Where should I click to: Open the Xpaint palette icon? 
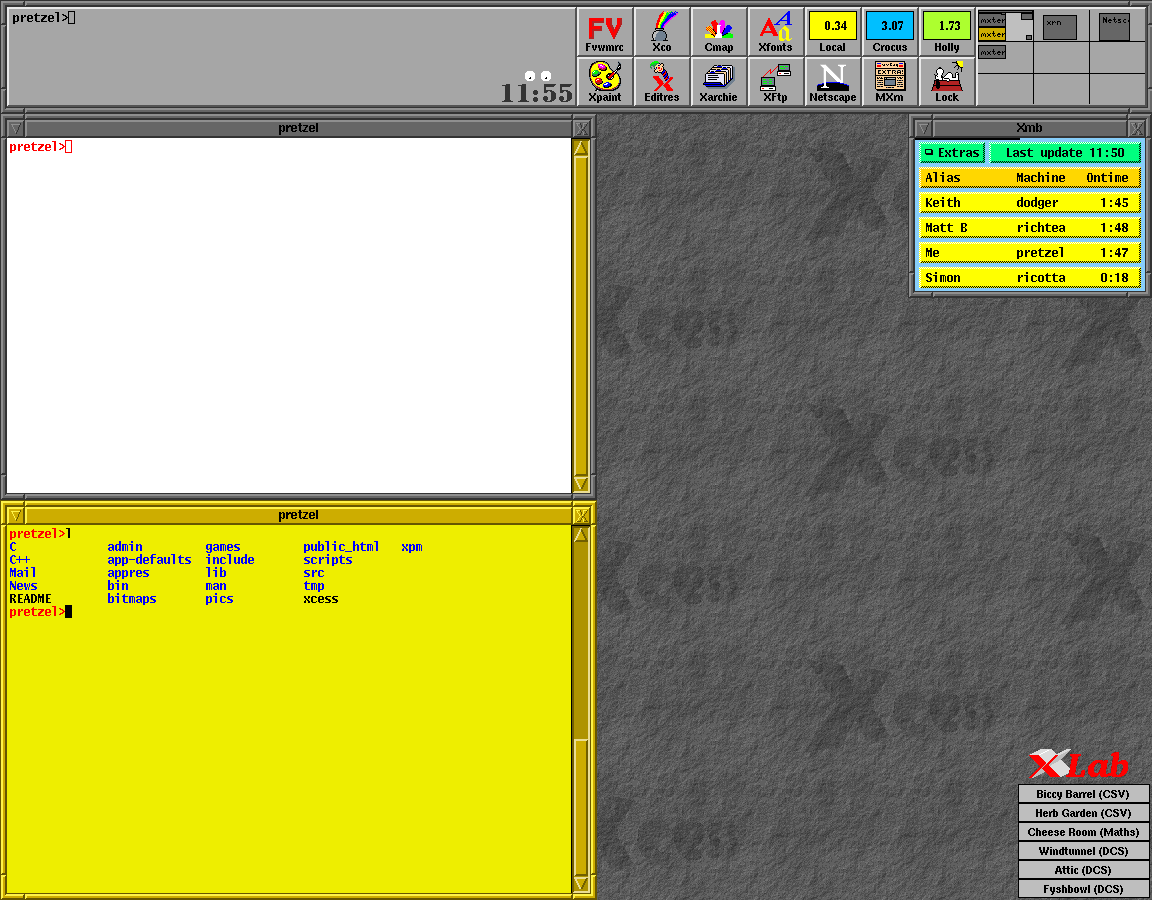coord(605,82)
